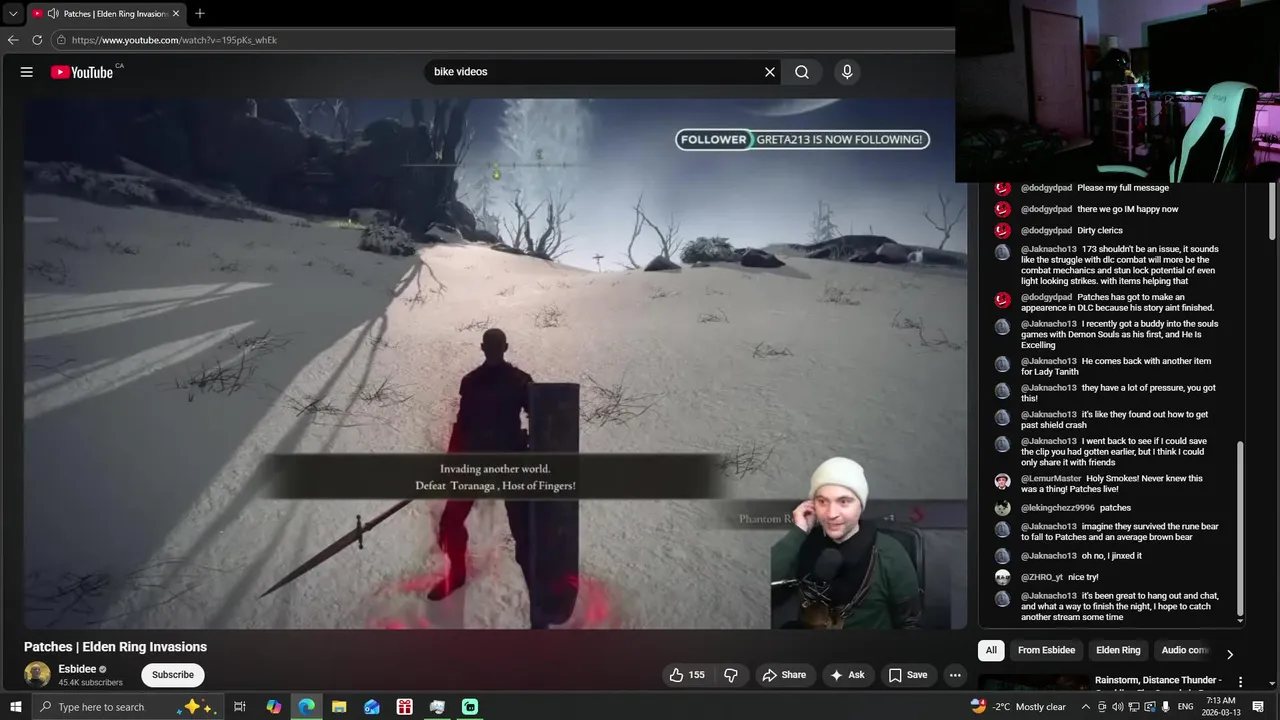This screenshot has width=1280, height=720.
Task: Click @ZHRO_yt's avatar in chat
Action: 1002,577
